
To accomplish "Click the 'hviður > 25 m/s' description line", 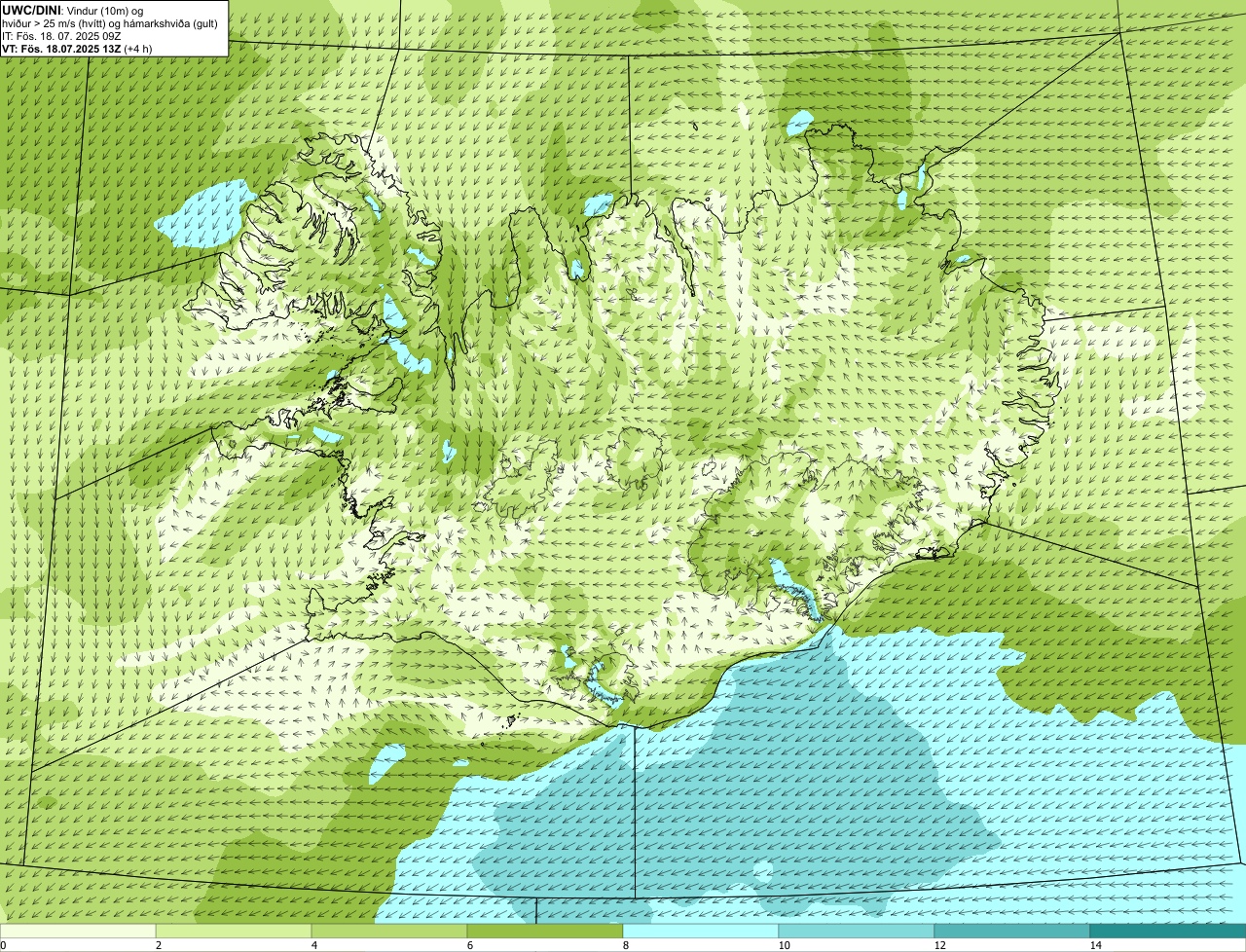I will [110, 22].
